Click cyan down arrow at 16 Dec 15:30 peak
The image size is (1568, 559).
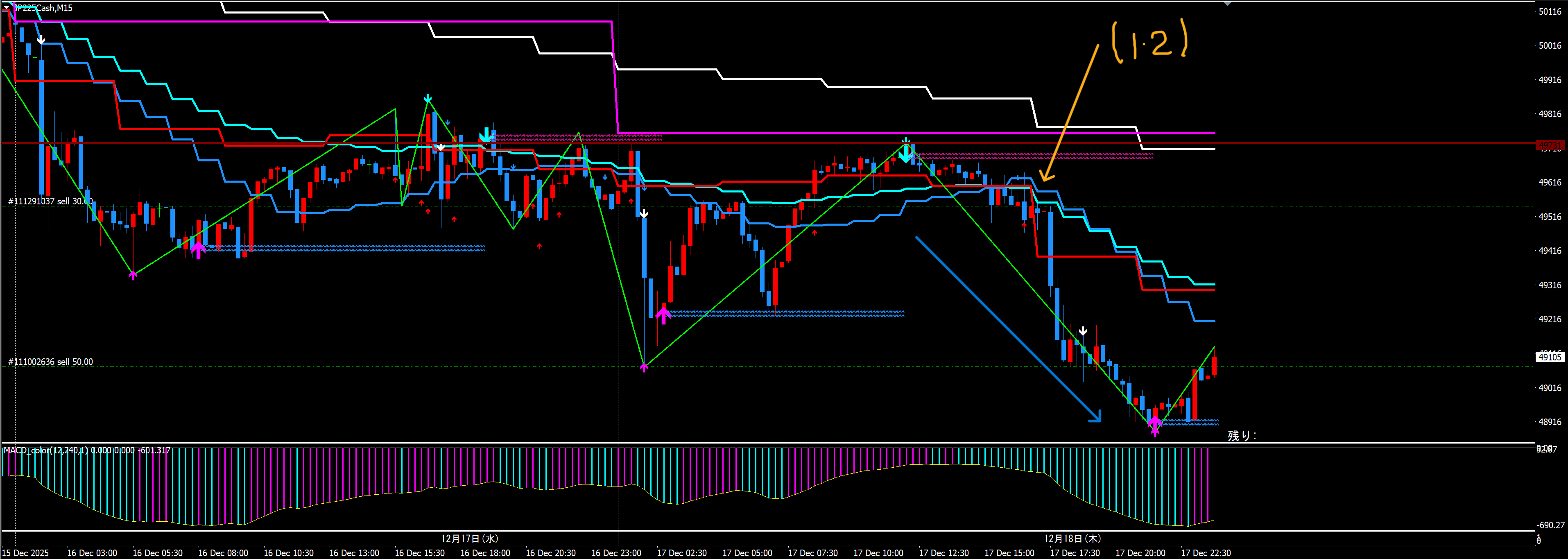tap(428, 99)
